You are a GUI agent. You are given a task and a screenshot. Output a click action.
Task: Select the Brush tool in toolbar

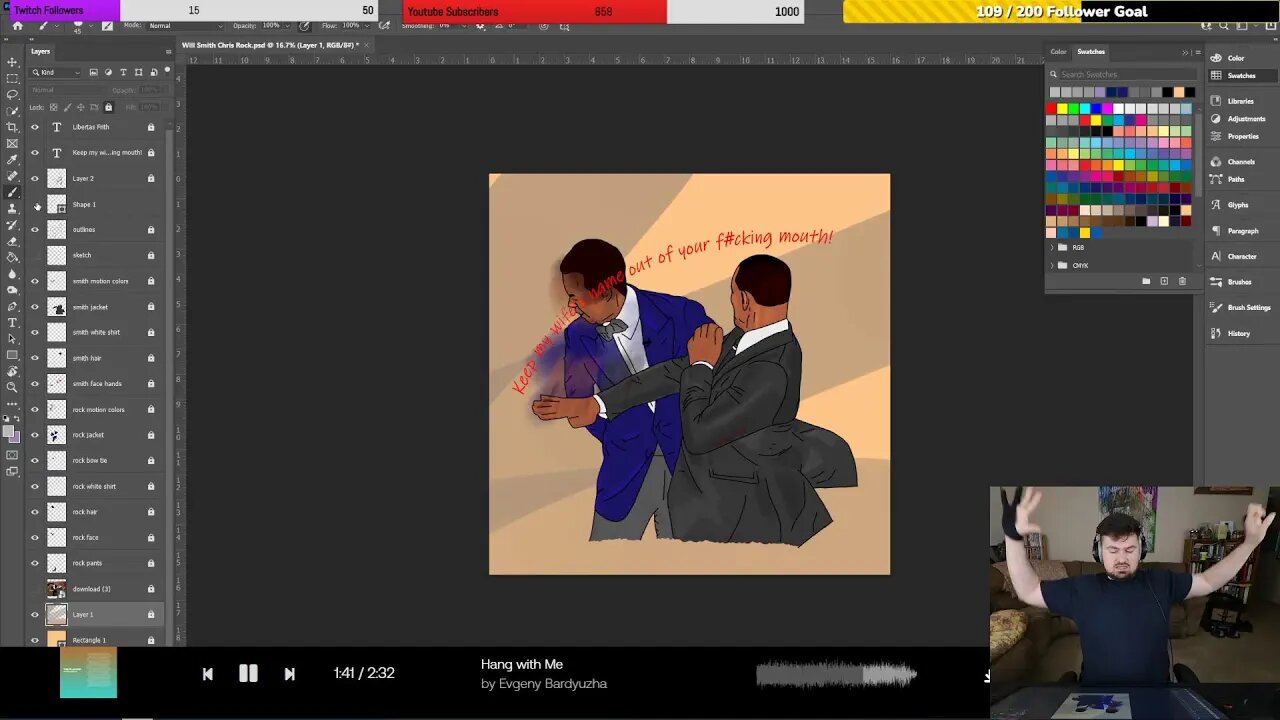[12, 192]
